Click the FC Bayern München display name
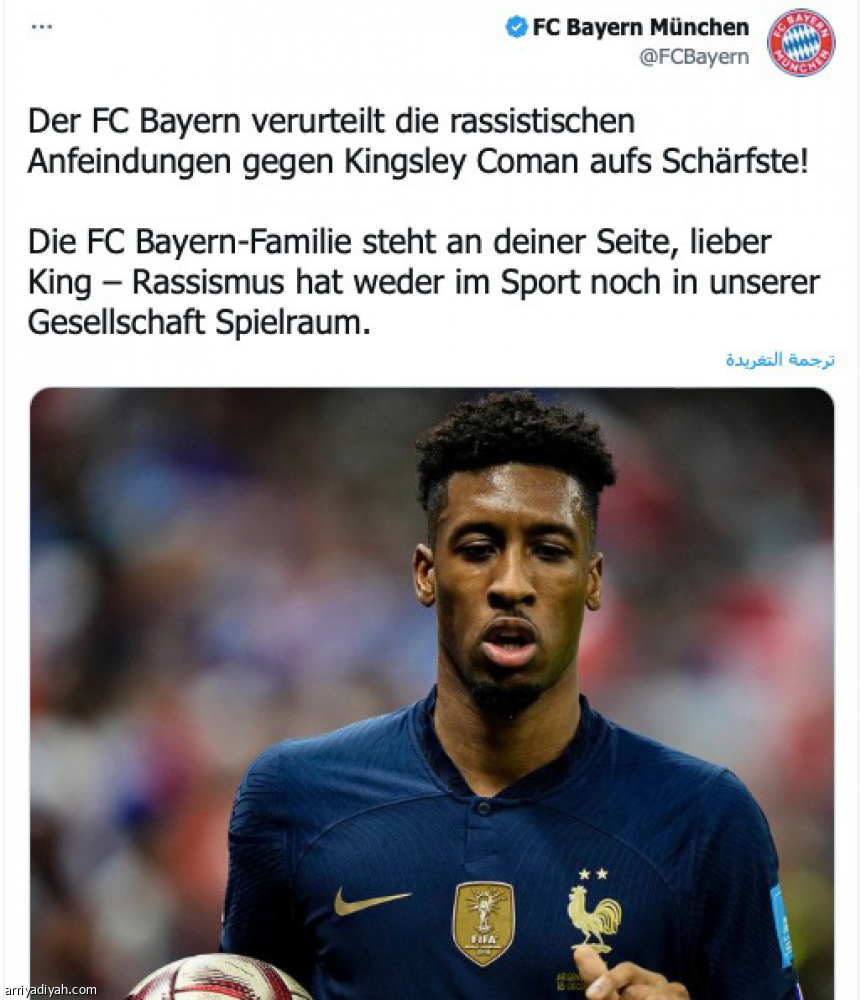This screenshot has width=861, height=1000. [x=640, y=27]
